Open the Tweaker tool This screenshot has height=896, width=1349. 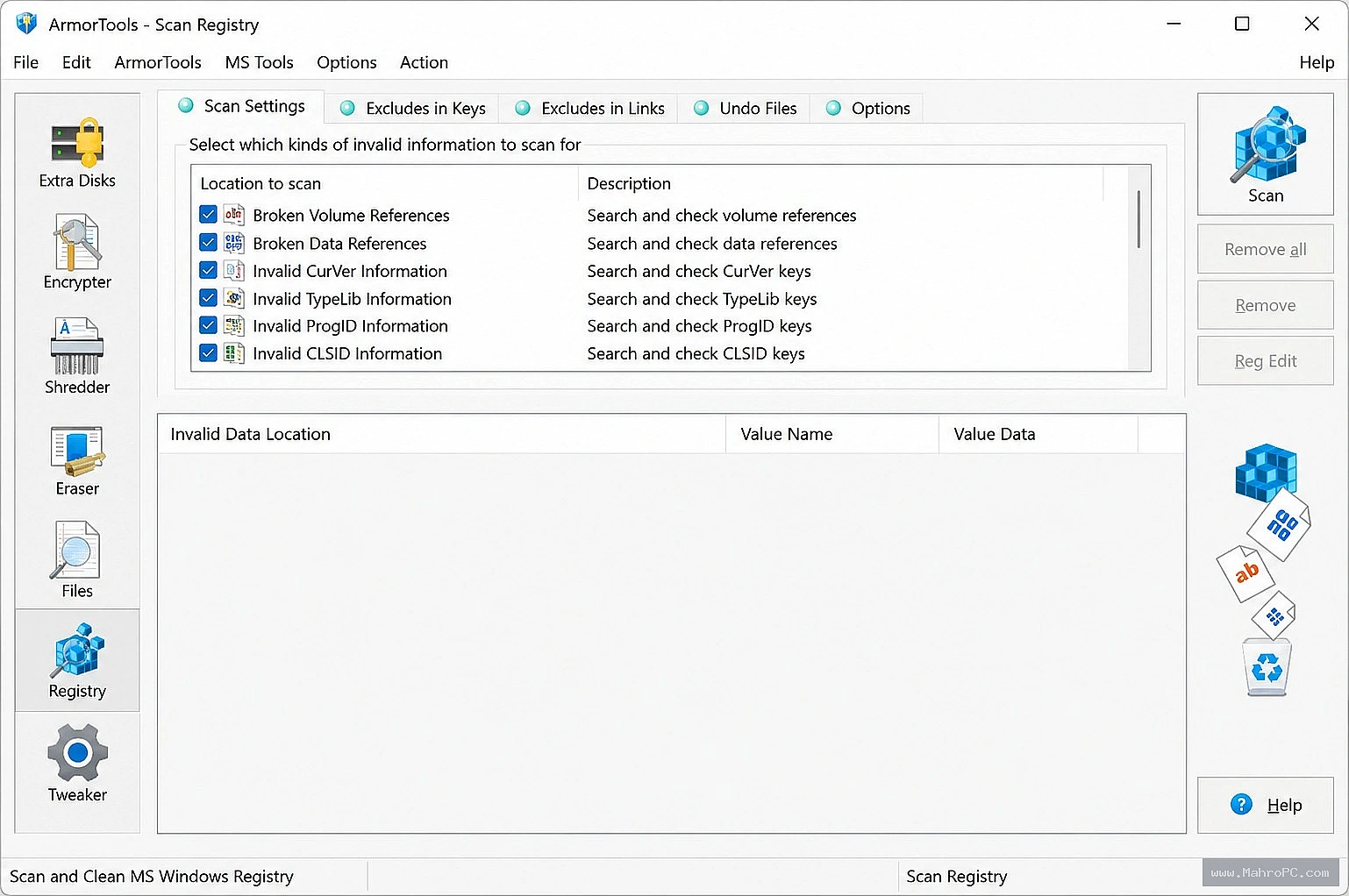coord(77,764)
